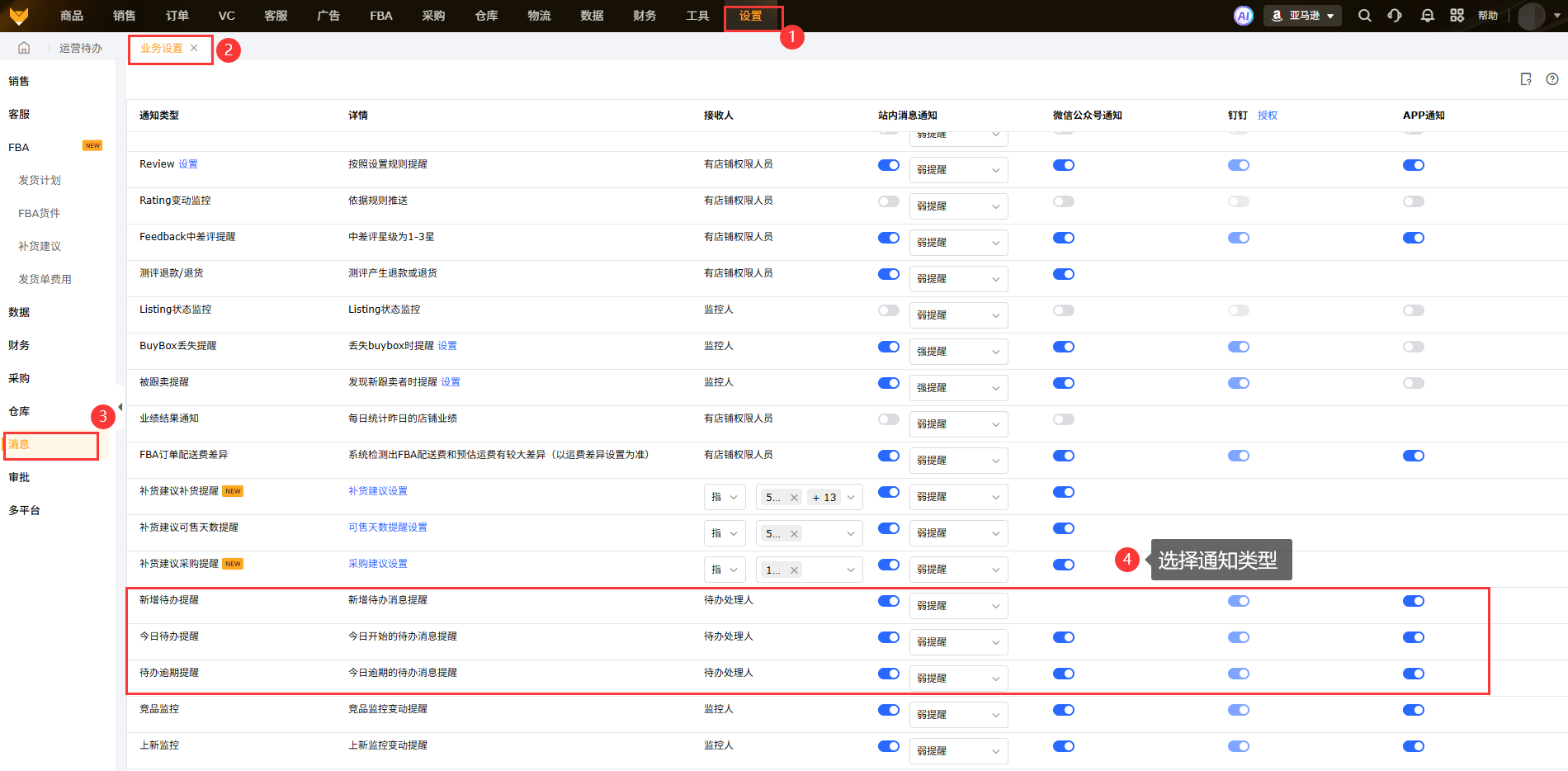Screen dimensions: 1568x771
Task: Click 授权 link next to 钉钉
Action: click(x=1268, y=116)
